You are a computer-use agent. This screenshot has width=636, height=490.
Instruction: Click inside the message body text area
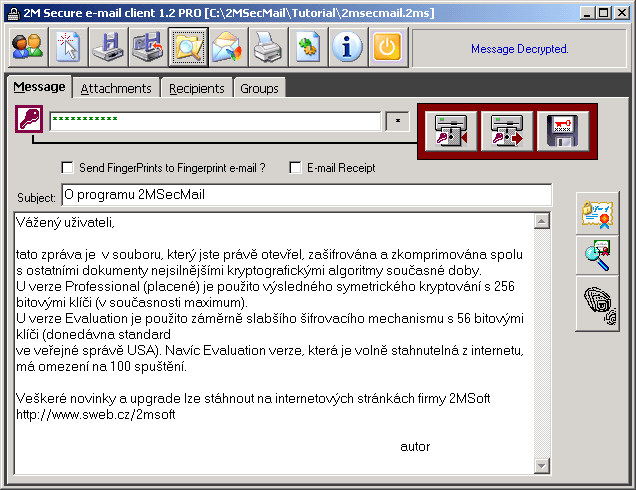[274, 343]
